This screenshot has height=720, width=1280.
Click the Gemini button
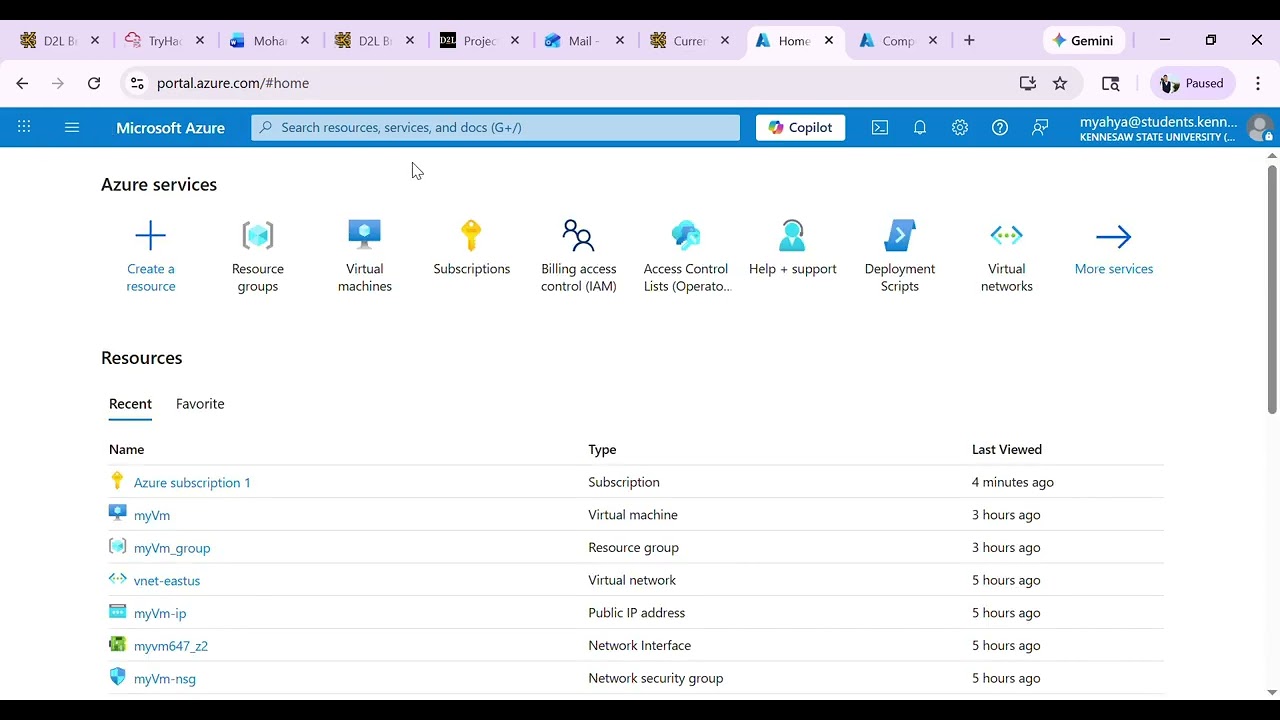tap(1084, 40)
